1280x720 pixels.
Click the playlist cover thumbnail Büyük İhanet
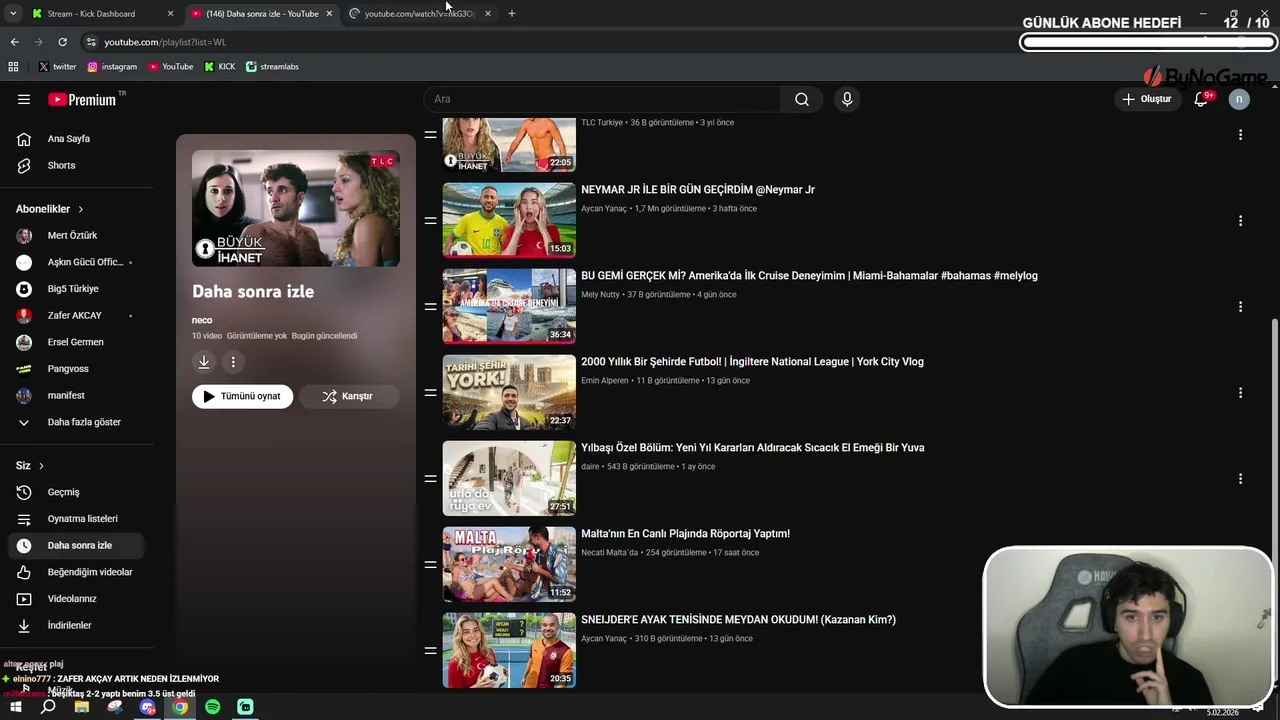pos(296,208)
